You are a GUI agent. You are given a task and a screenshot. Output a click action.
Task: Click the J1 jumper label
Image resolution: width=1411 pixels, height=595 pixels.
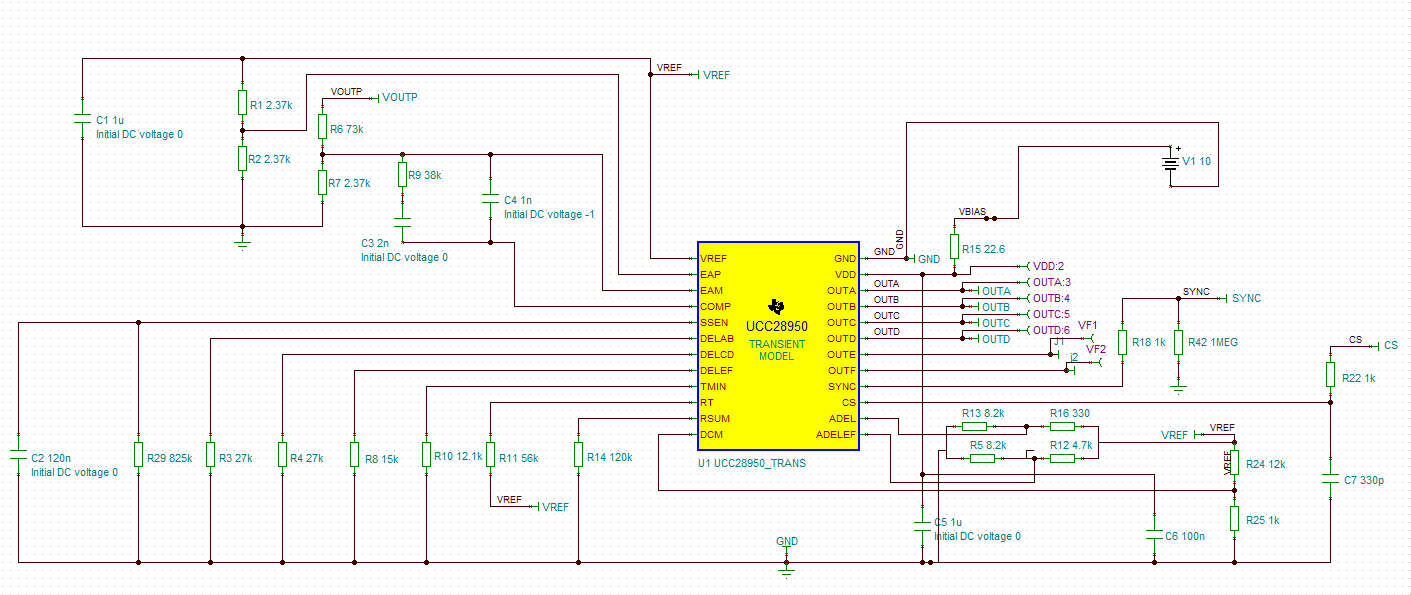pos(1058,342)
